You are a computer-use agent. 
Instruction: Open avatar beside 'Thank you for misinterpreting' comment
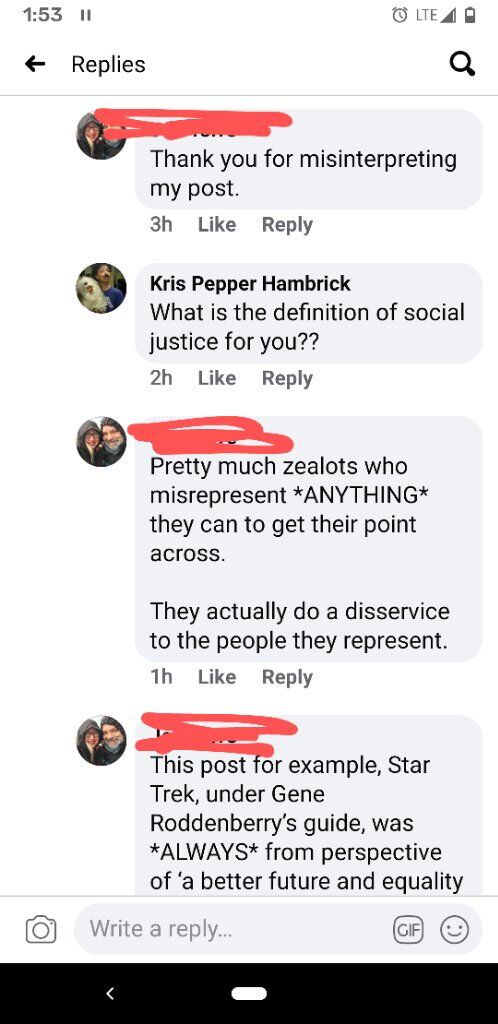click(x=101, y=135)
